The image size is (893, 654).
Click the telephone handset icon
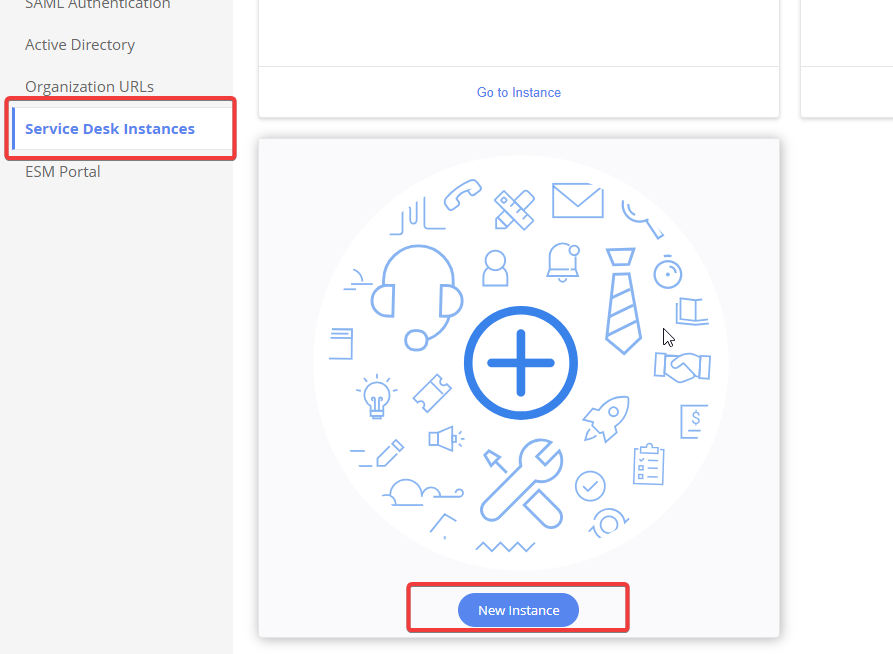point(463,194)
